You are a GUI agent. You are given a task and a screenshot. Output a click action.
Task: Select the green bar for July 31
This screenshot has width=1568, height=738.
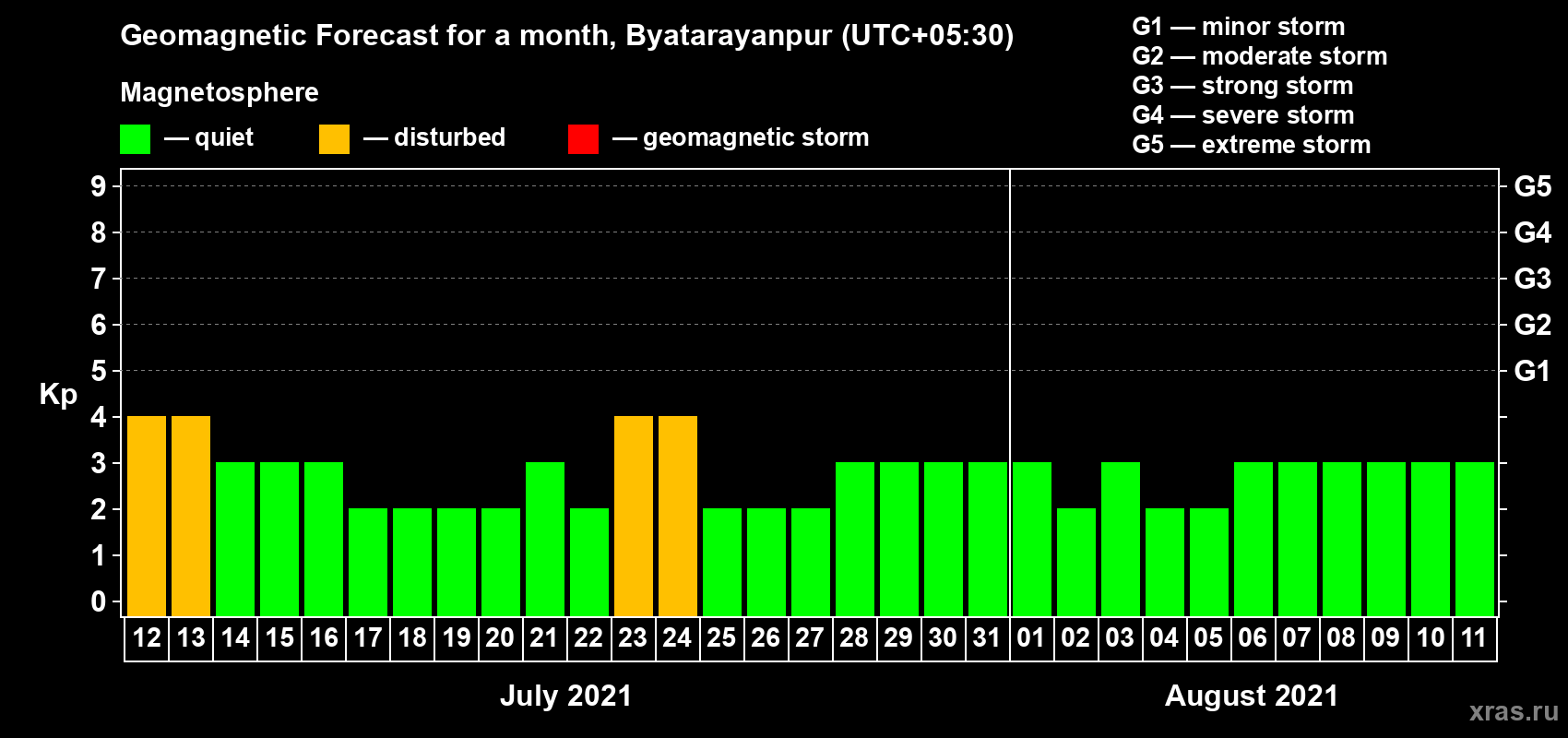[x=988, y=539]
